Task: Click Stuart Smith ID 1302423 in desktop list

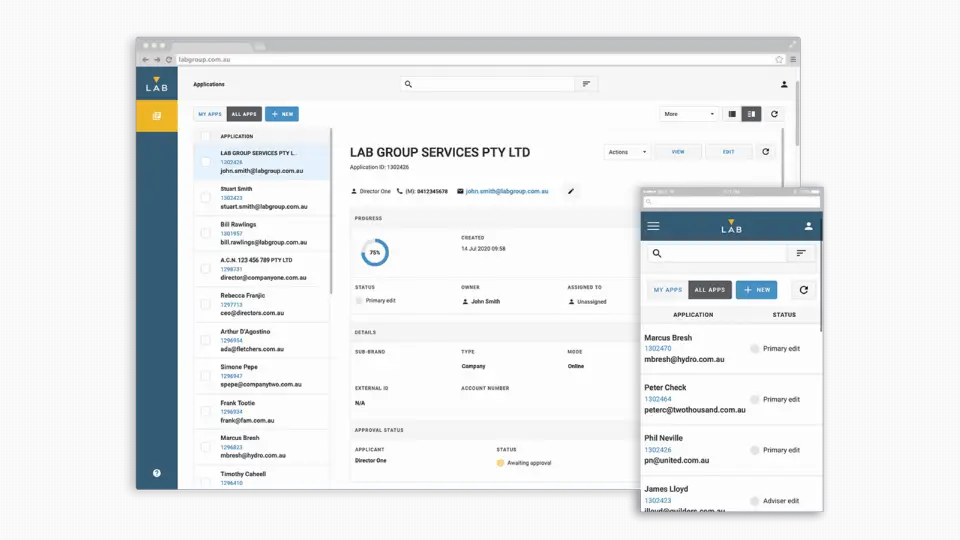Action: coord(231,198)
